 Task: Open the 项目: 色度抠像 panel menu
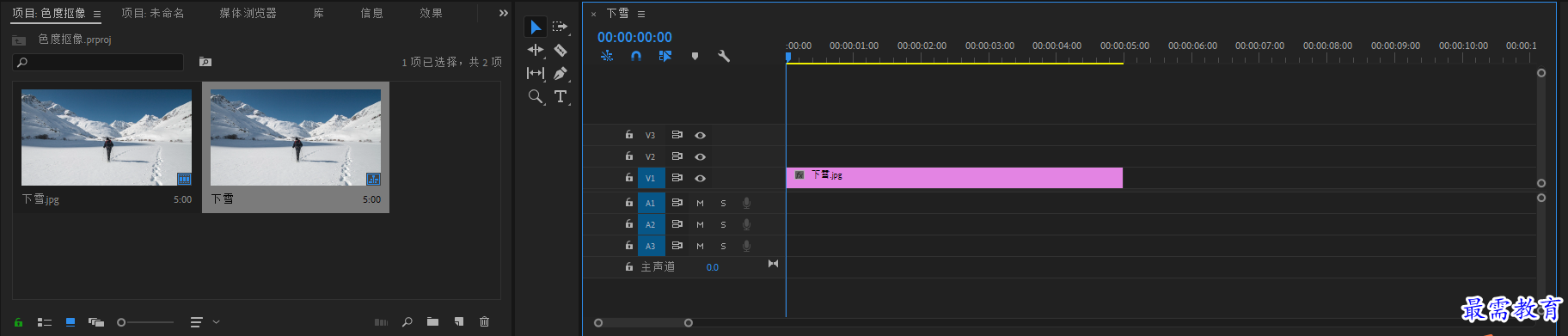pyautogui.click(x=97, y=14)
